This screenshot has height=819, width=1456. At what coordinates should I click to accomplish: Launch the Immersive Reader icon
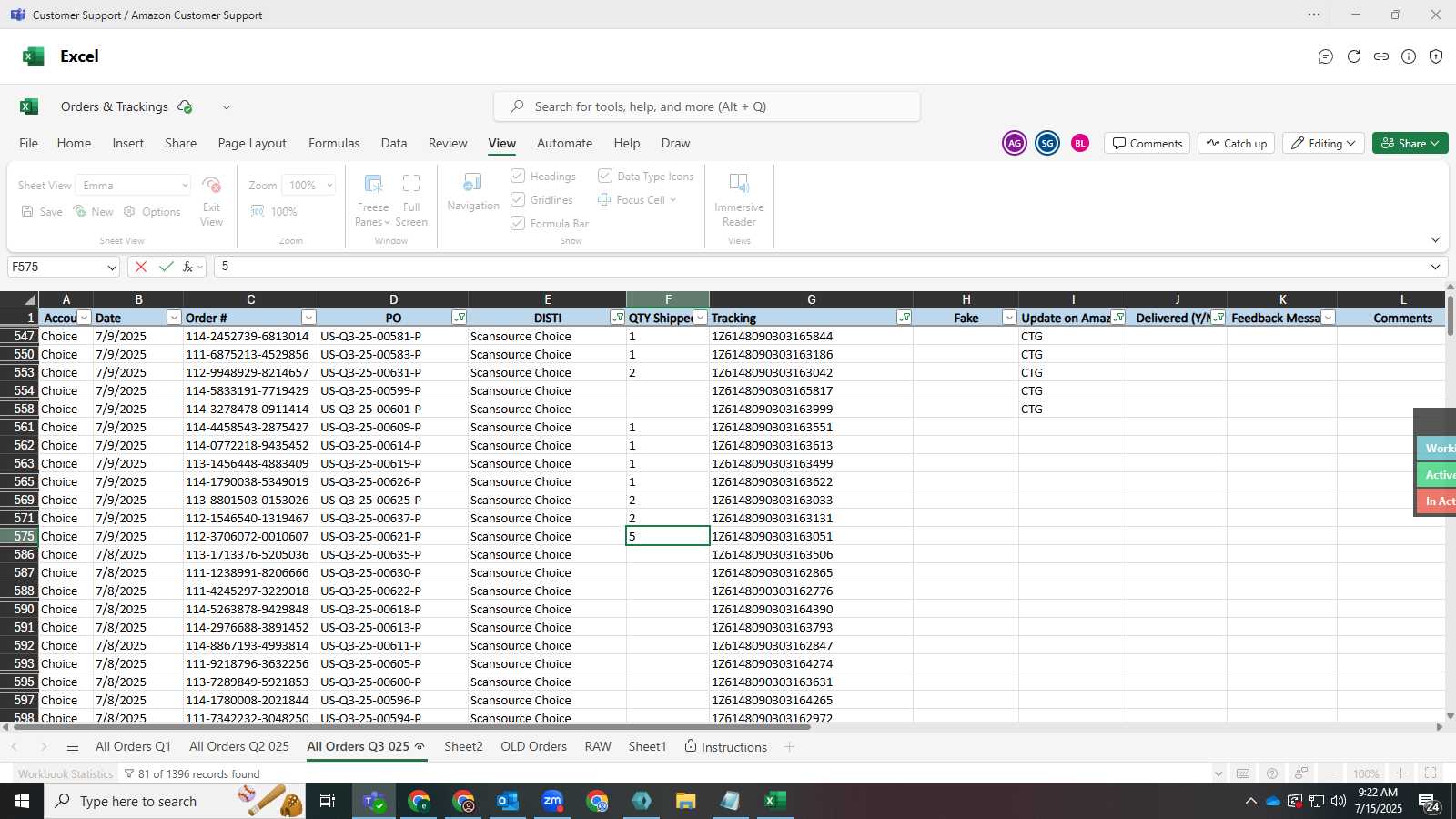(x=739, y=183)
